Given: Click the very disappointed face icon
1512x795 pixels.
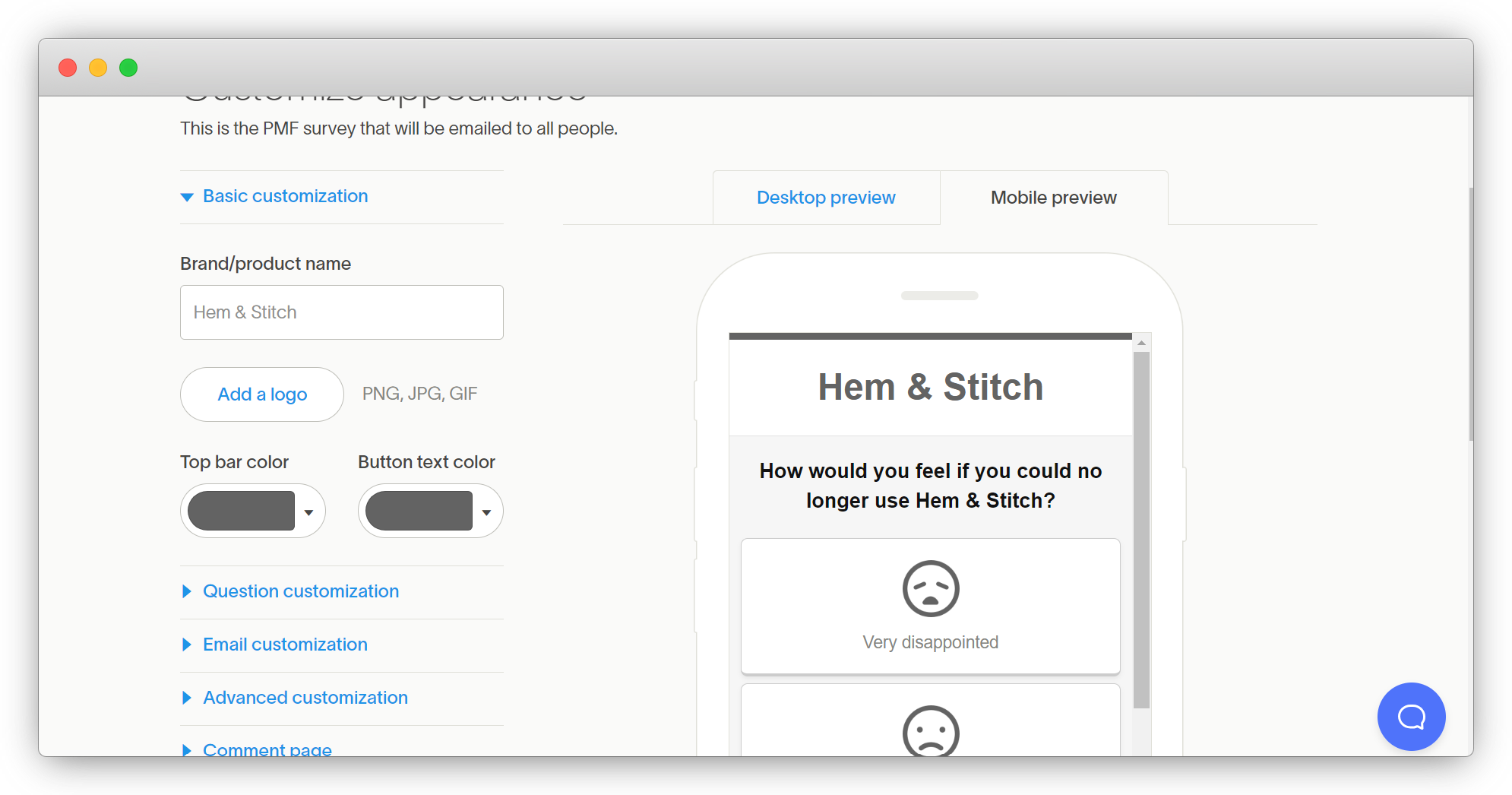Looking at the screenshot, I should 931,588.
